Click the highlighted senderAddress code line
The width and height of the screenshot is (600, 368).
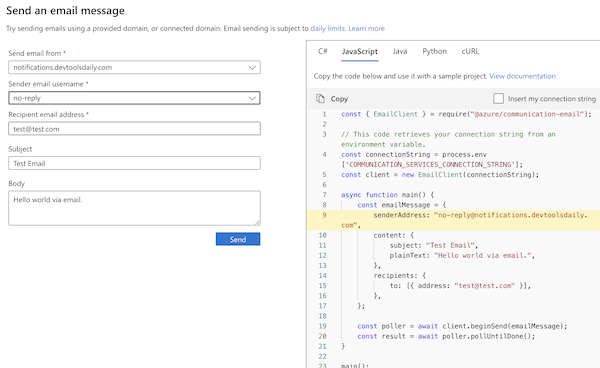(x=453, y=220)
